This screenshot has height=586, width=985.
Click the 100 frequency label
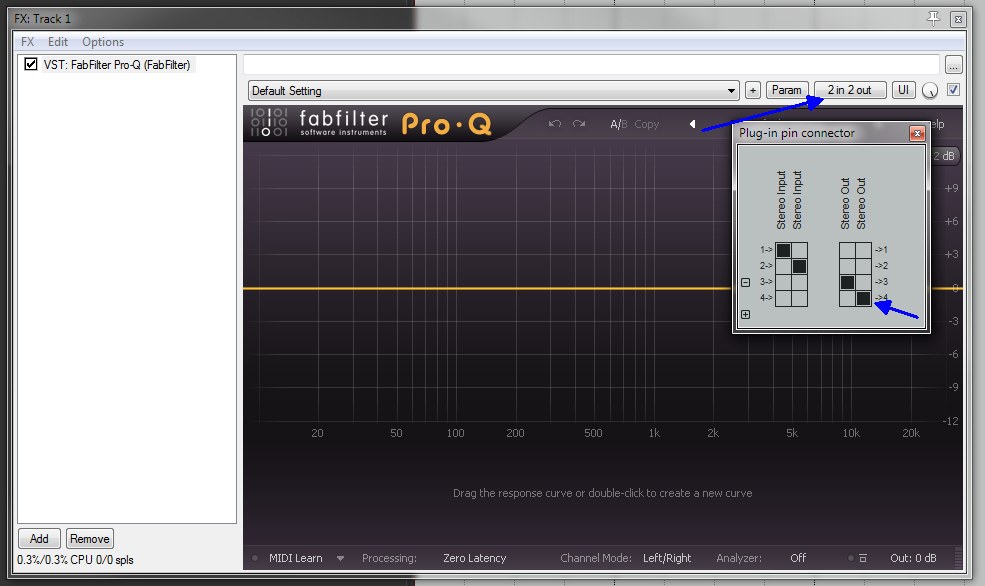point(455,433)
